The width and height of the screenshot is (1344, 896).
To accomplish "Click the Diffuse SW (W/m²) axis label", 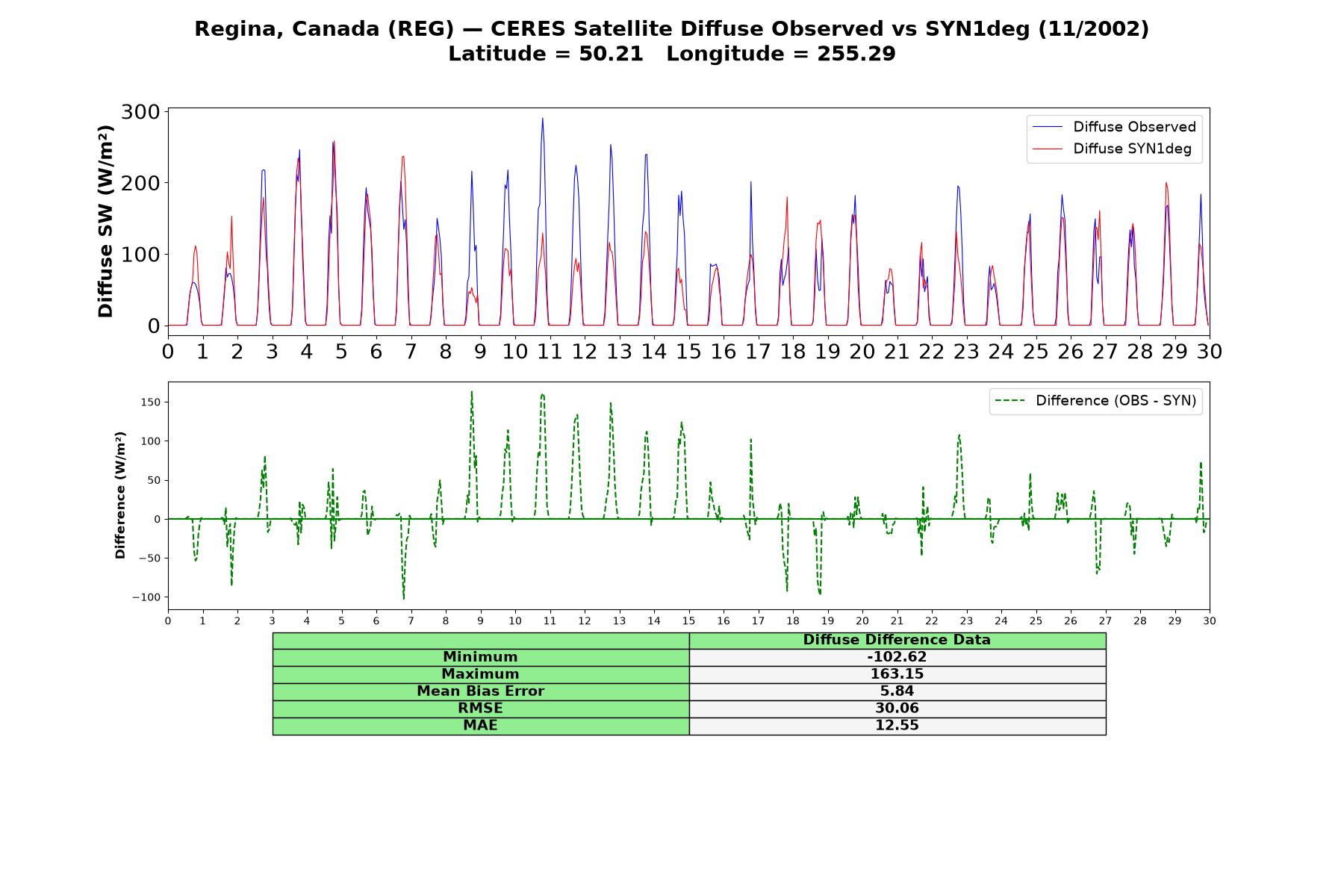I will point(105,221).
